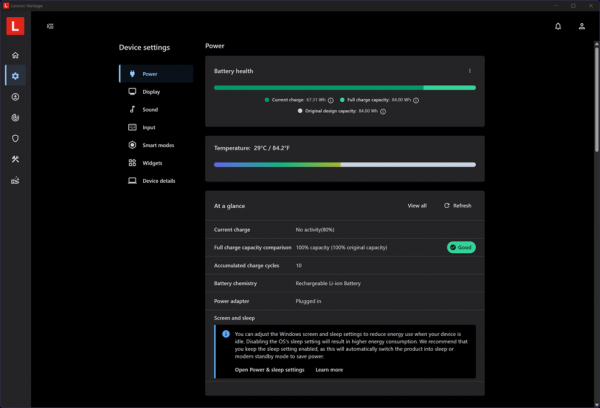Image resolution: width=600 pixels, height=408 pixels.
Task: Click the Good status badge
Action: coord(461,247)
